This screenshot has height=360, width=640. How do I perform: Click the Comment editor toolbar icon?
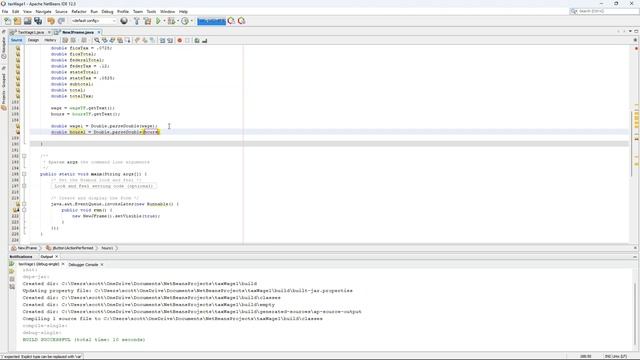[197, 40]
